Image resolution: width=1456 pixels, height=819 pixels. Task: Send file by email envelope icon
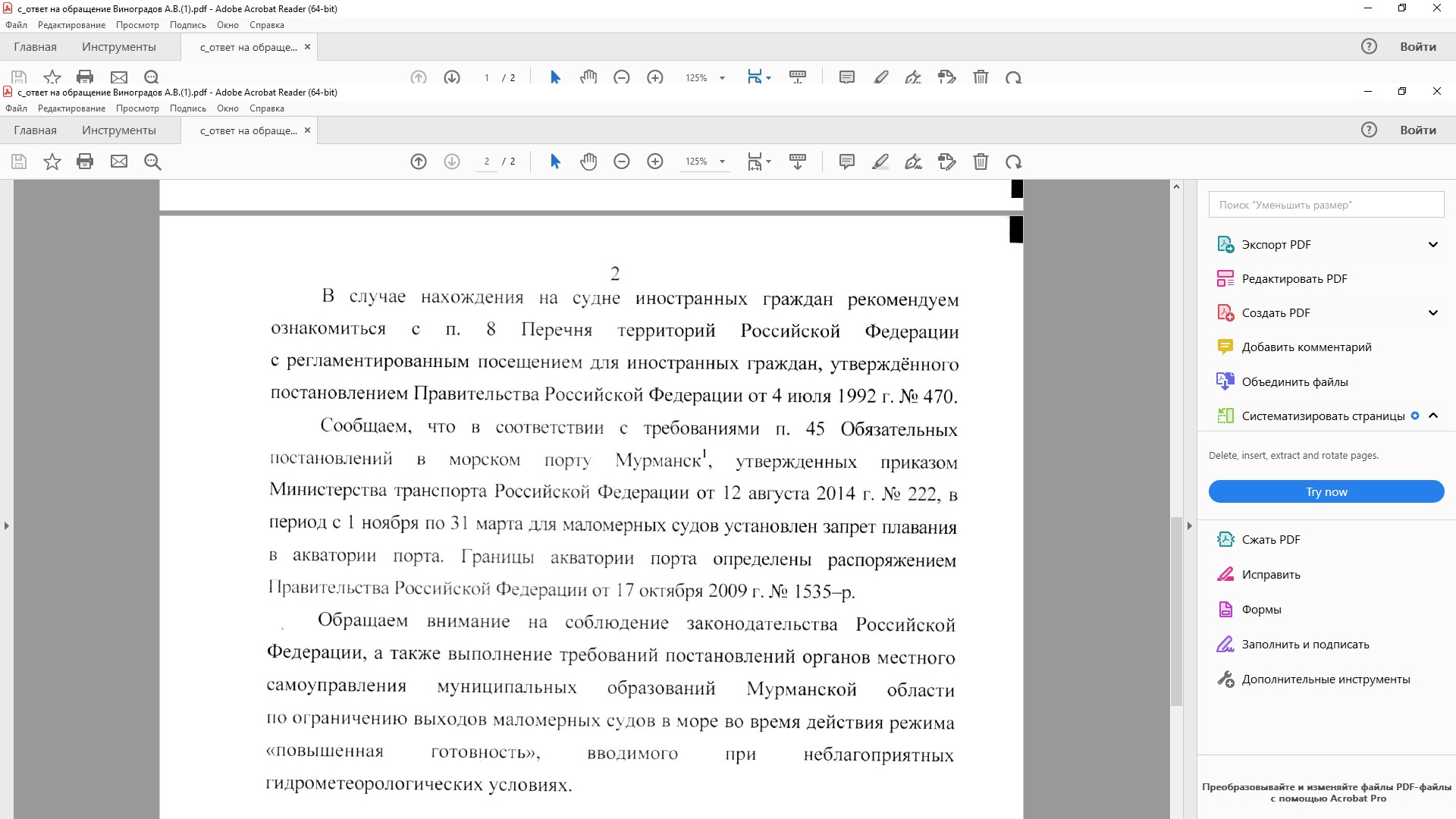point(119,162)
